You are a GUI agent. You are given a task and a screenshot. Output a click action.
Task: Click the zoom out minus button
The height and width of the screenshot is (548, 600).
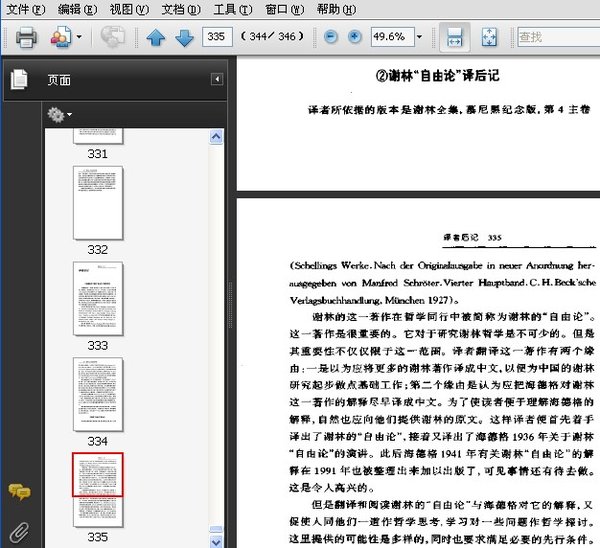(332, 37)
